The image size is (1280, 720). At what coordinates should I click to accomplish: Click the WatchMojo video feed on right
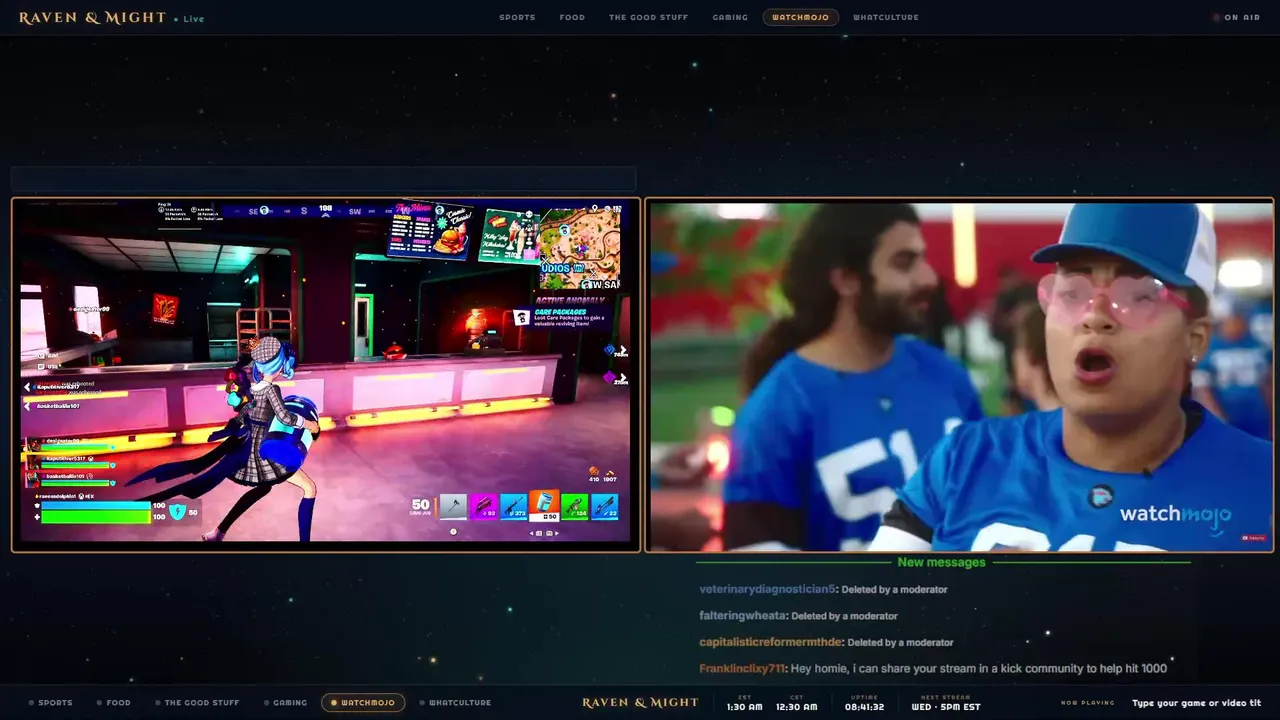click(x=960, y=374)
